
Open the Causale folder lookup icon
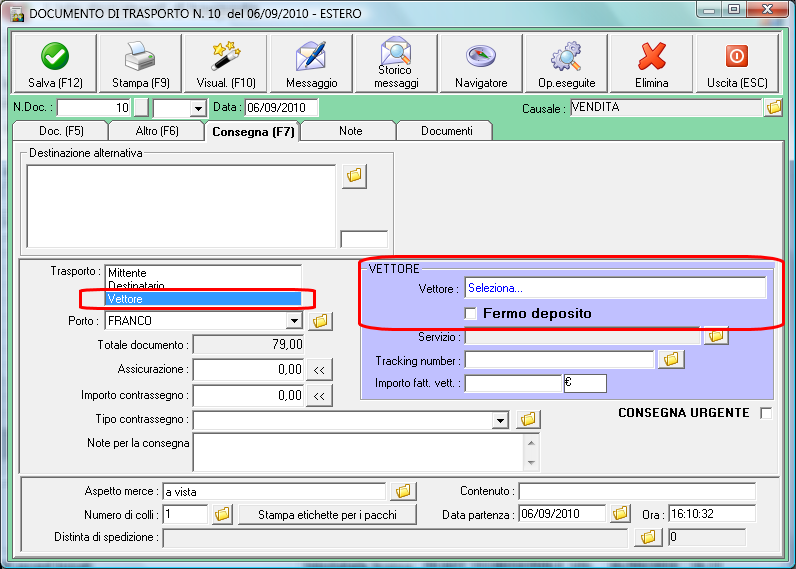click(774, 108)
